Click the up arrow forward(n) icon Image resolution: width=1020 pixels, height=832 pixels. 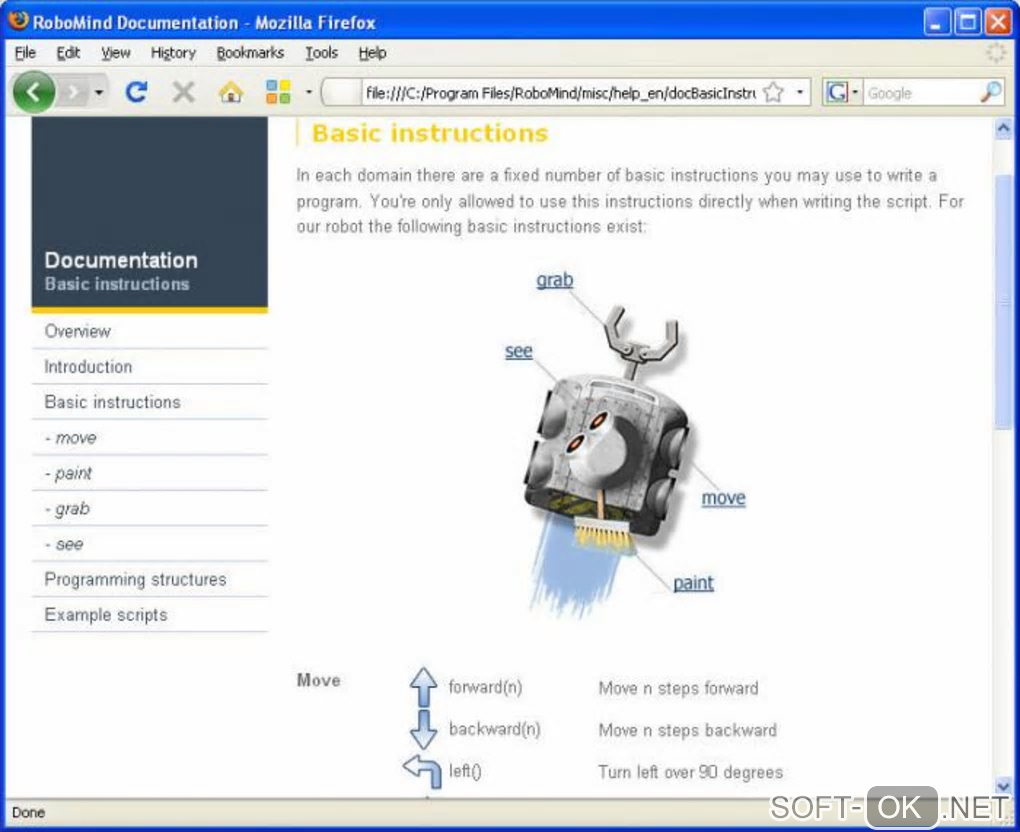coord(423,687)
